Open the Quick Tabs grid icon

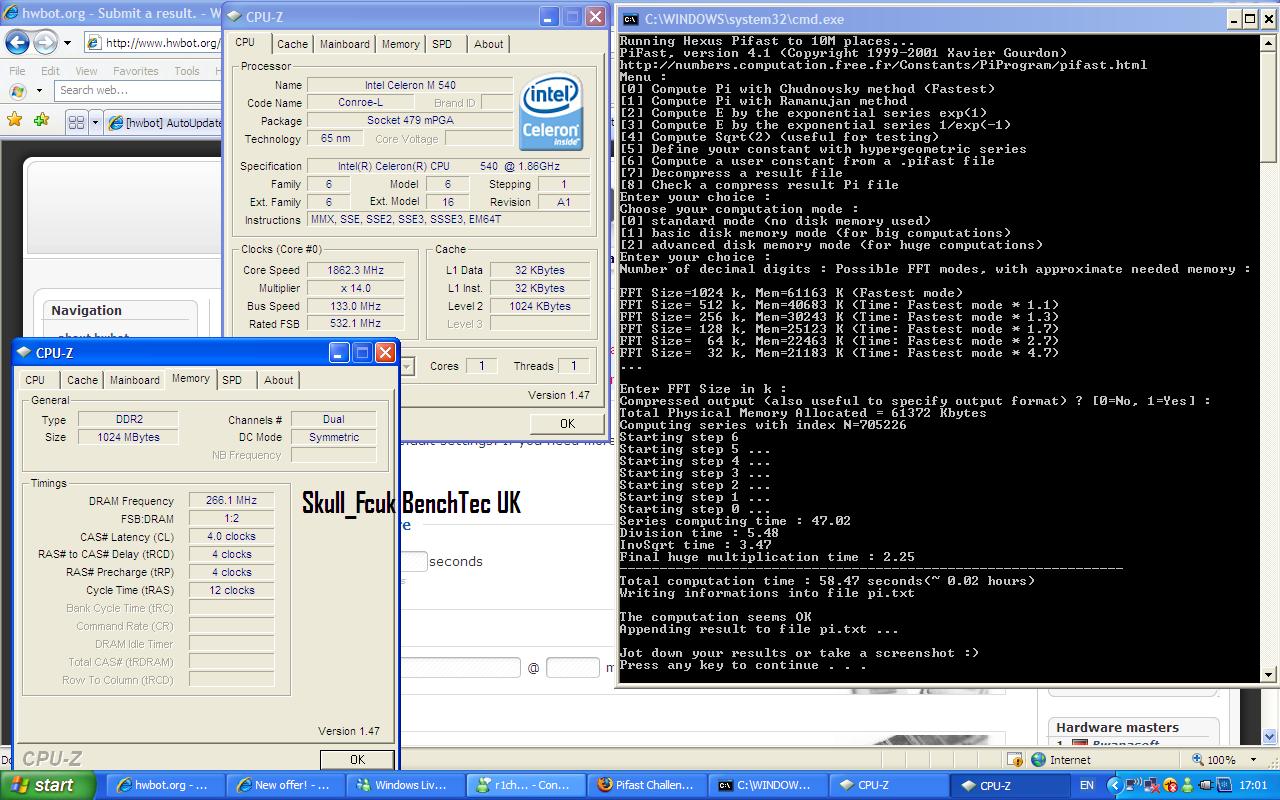[x=76, y=122]
